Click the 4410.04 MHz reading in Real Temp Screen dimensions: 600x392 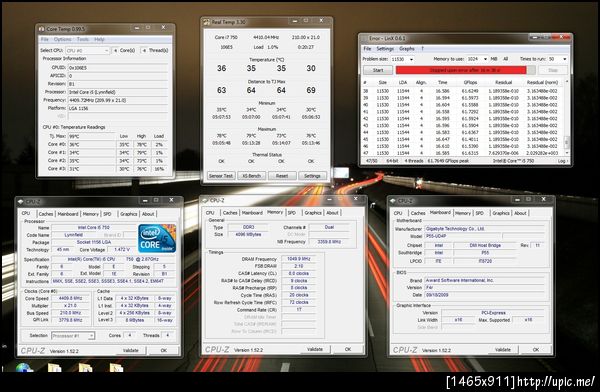[x=266, y=37]
